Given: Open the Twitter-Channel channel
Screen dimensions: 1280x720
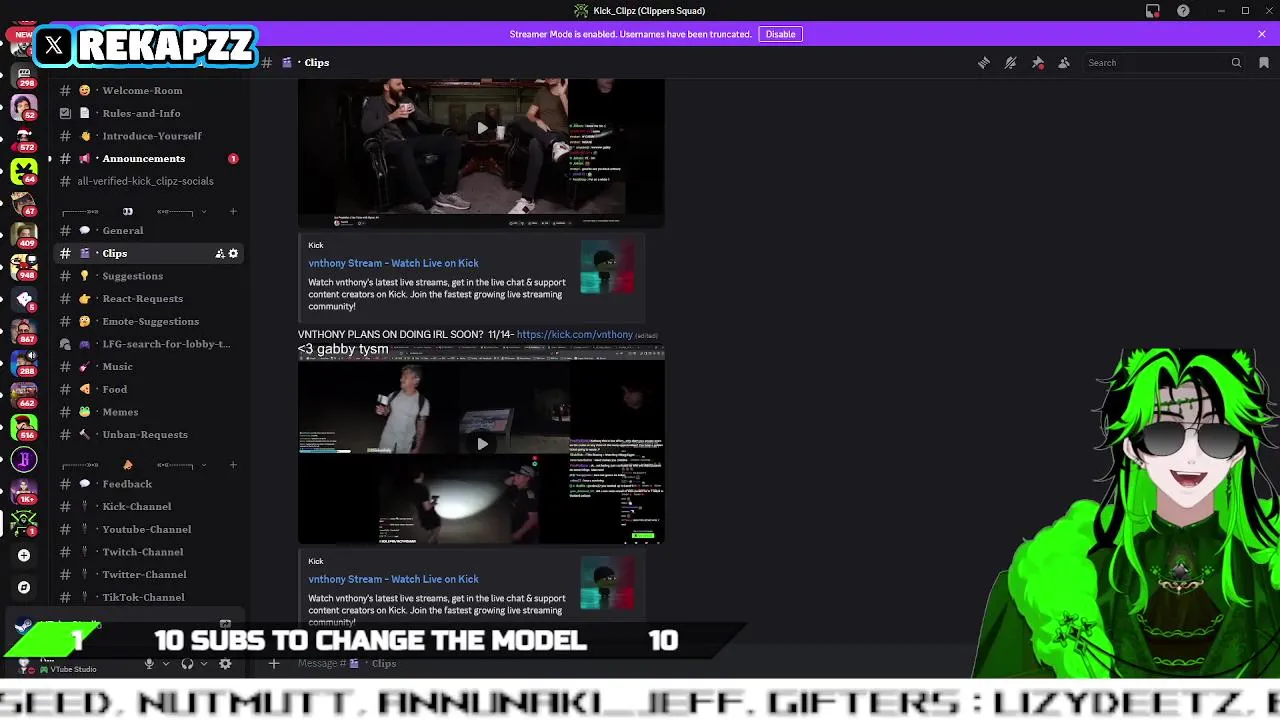Looking at the screenshot, I should pyautogui.click(x=148, y=575).
